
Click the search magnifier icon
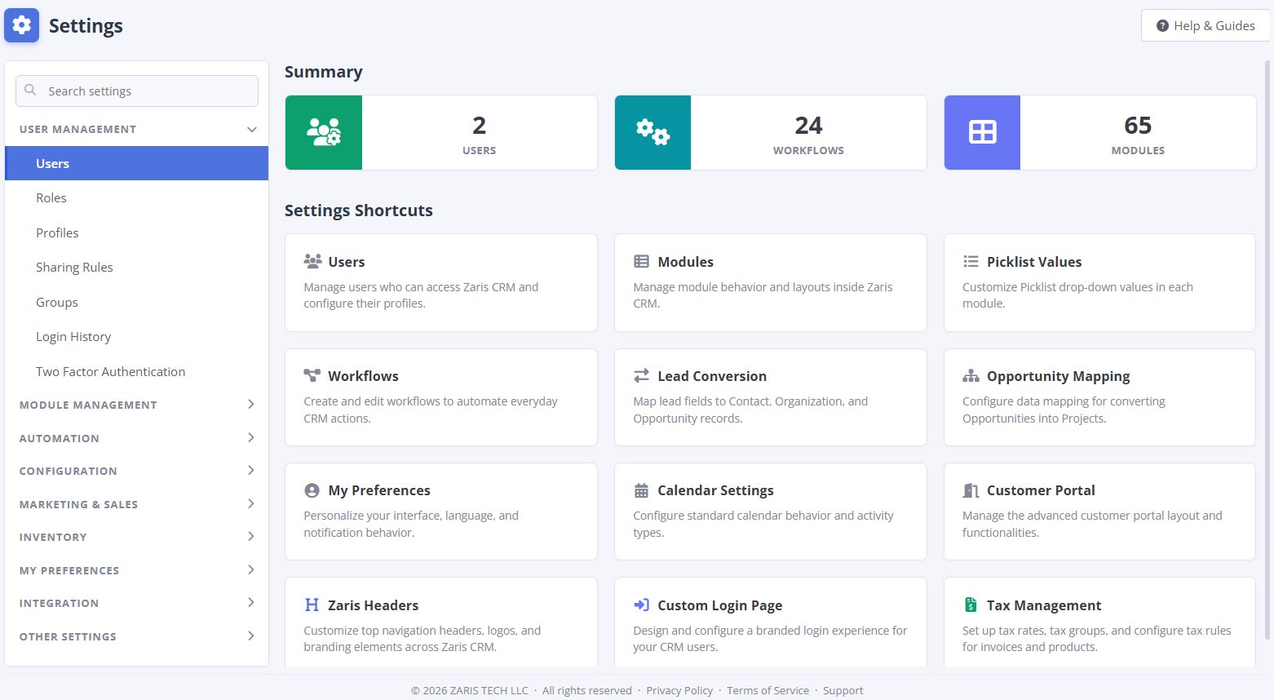pyautogui.click(x=31, y=90)
